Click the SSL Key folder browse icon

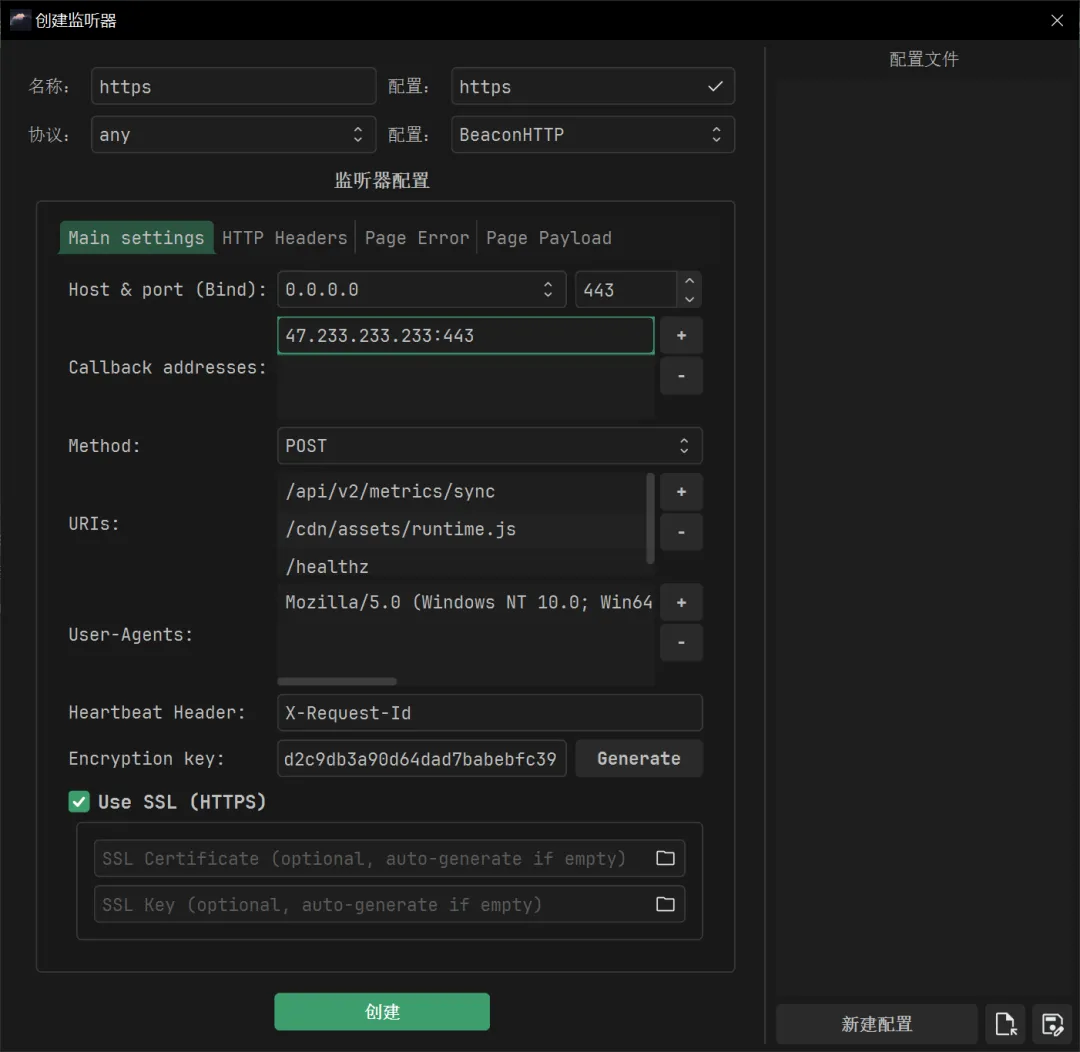[x=665, y=904]
